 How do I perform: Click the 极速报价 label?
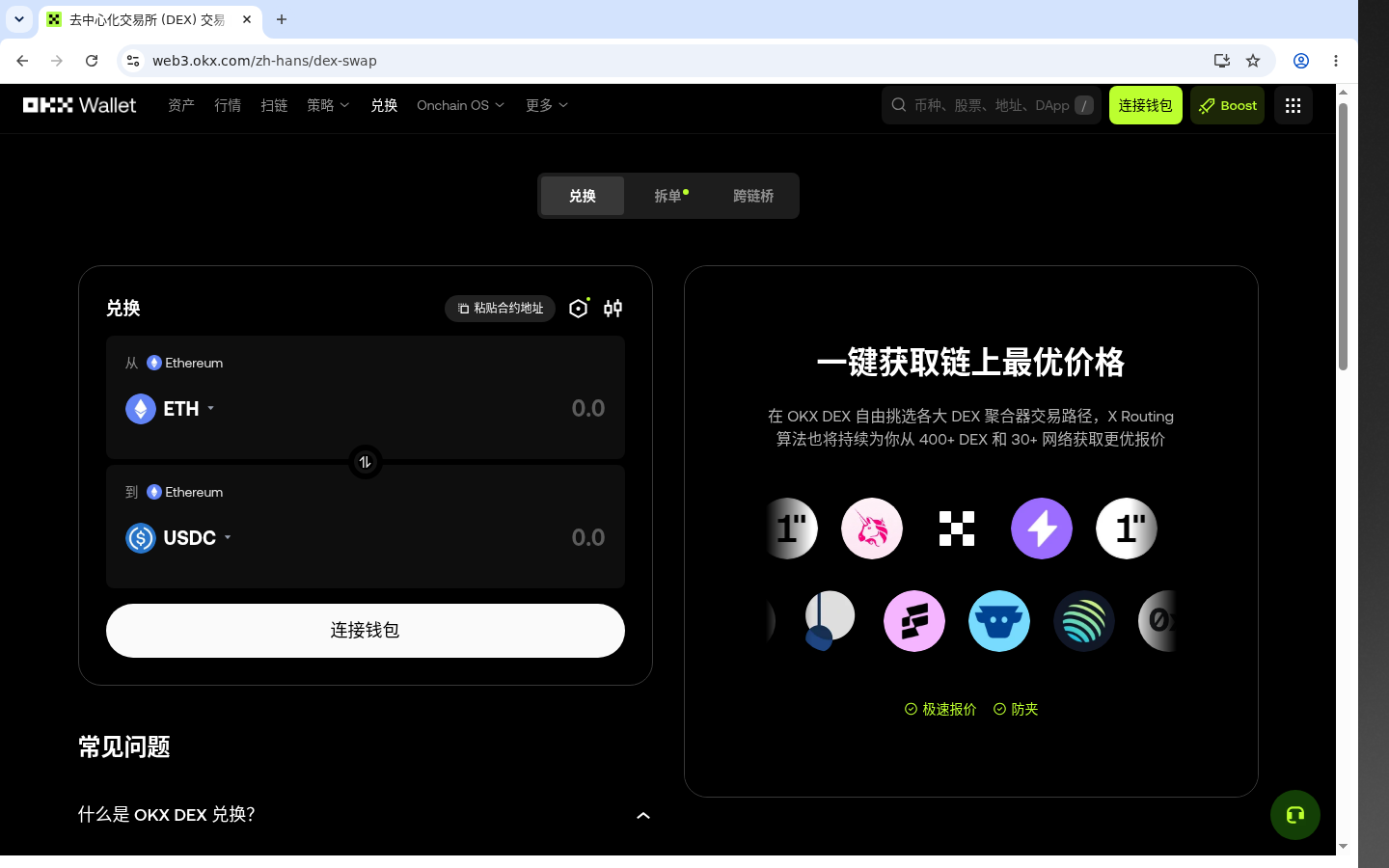(940, 709)
